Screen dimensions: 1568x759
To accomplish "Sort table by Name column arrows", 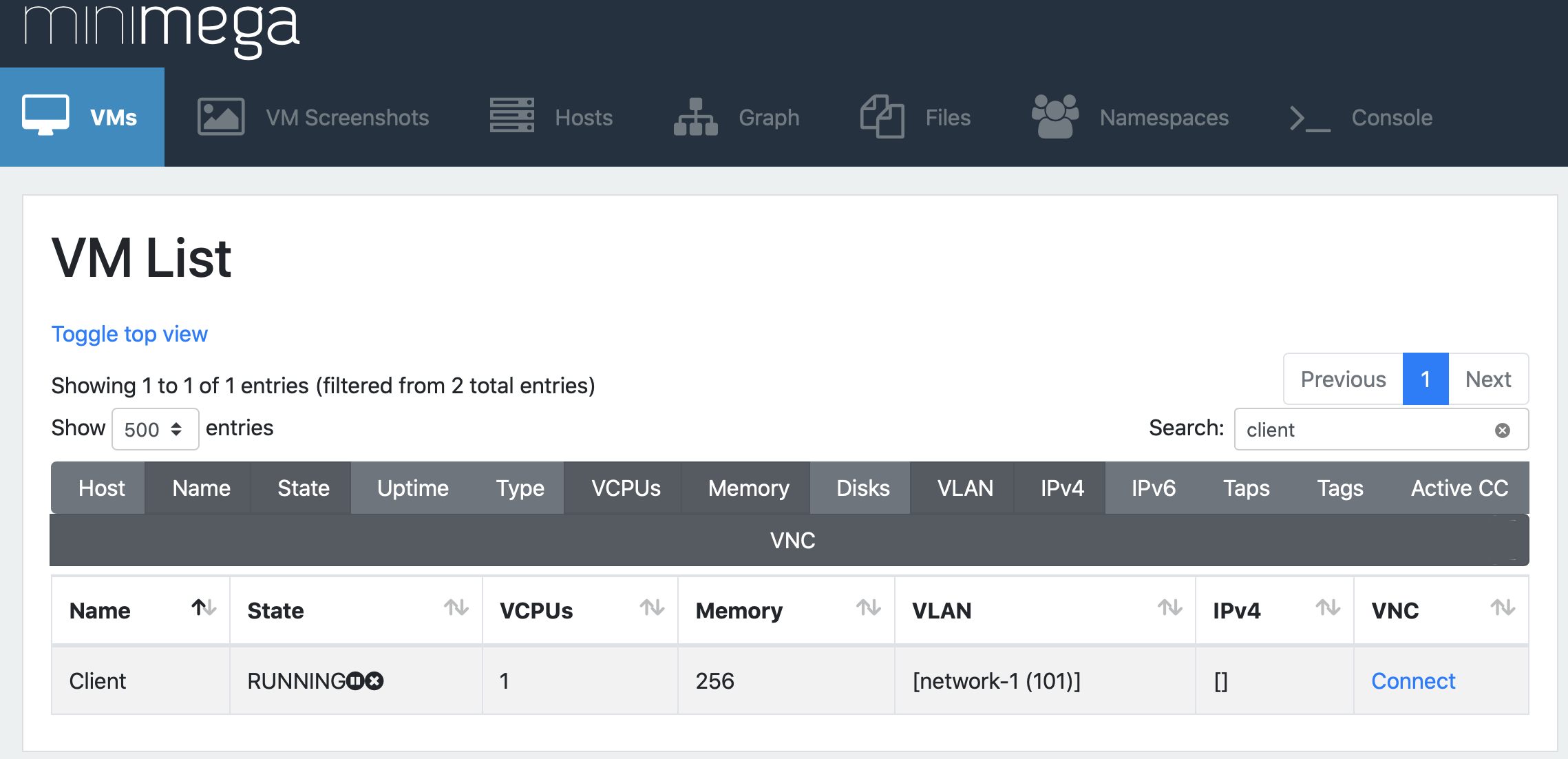I will [204, 607].
